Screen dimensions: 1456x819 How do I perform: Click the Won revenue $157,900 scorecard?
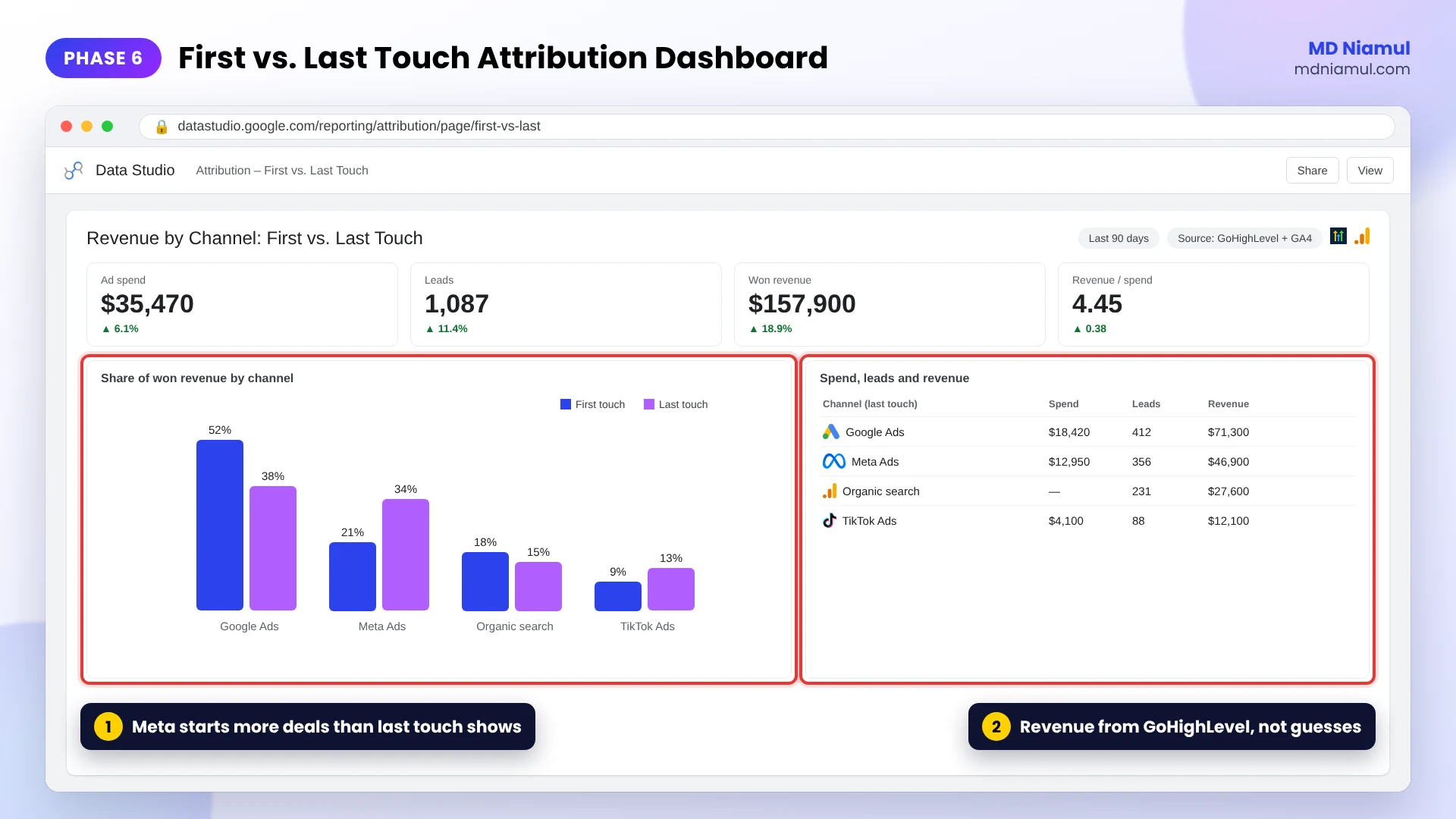890,304
